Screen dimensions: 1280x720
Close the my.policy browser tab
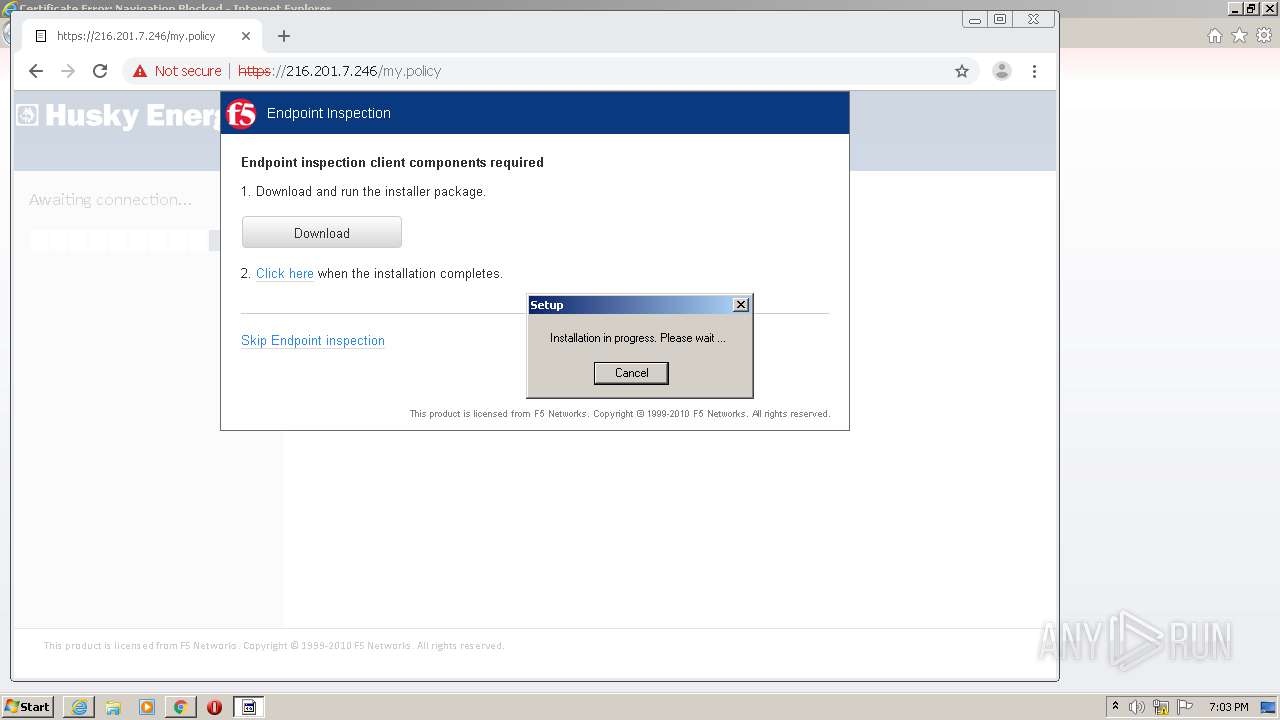pyautogui.click(x=246, y=36)
